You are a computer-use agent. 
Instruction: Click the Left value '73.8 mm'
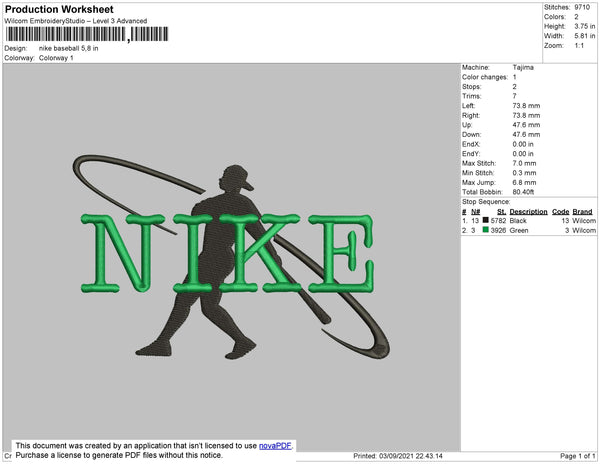coord(527,106)
